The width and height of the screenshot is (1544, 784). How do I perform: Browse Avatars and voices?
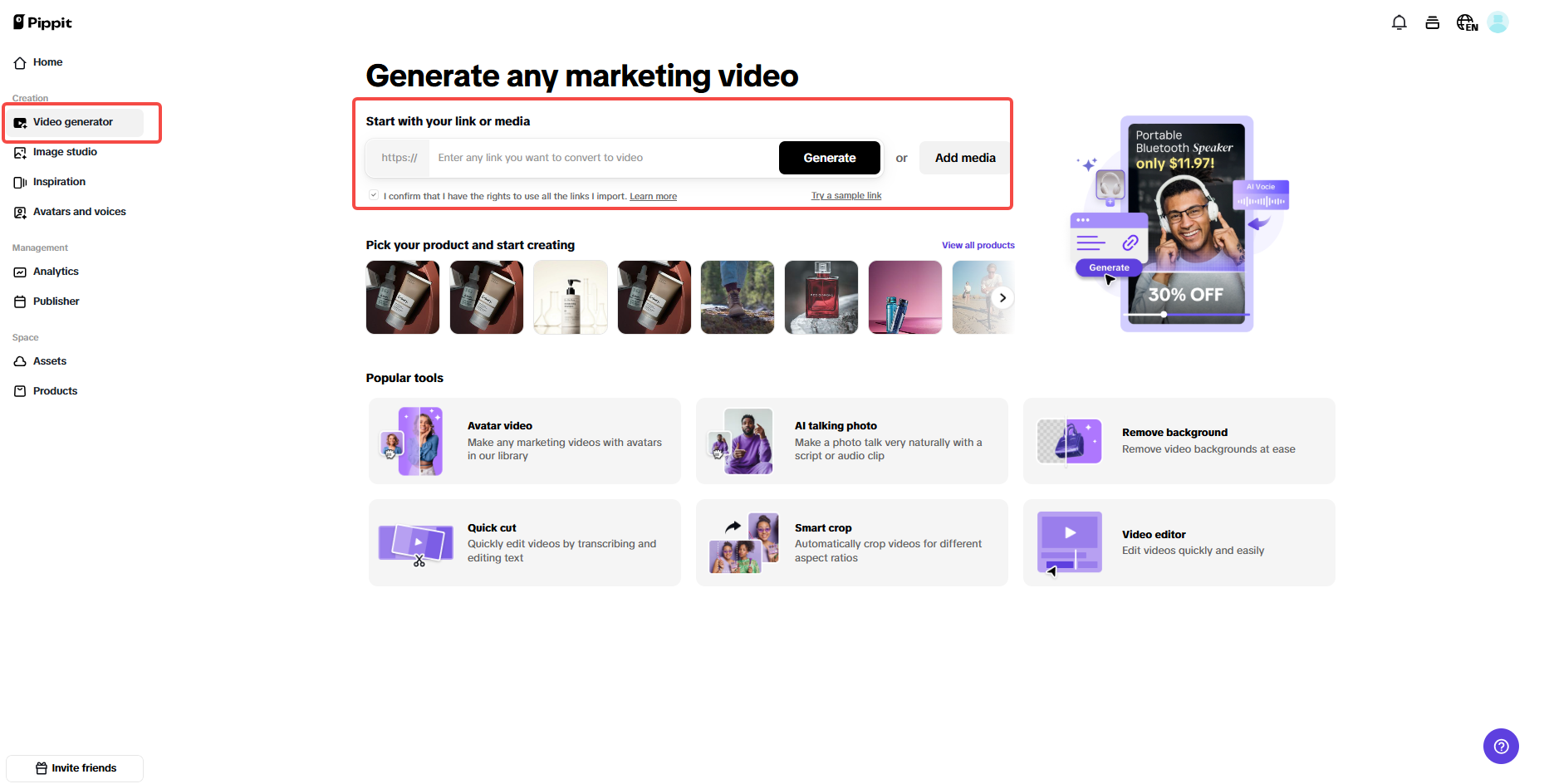click(x=79, y=212)
